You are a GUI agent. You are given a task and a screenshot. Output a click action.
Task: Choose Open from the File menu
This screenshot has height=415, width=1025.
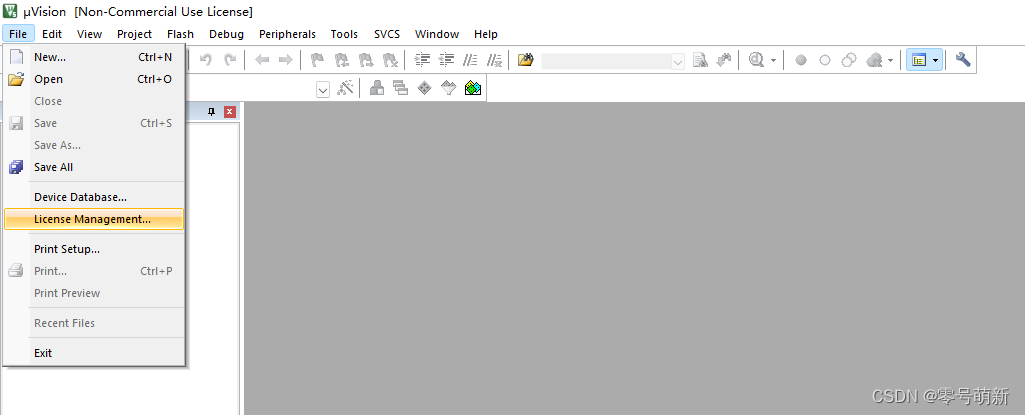[x=94, y=79]
